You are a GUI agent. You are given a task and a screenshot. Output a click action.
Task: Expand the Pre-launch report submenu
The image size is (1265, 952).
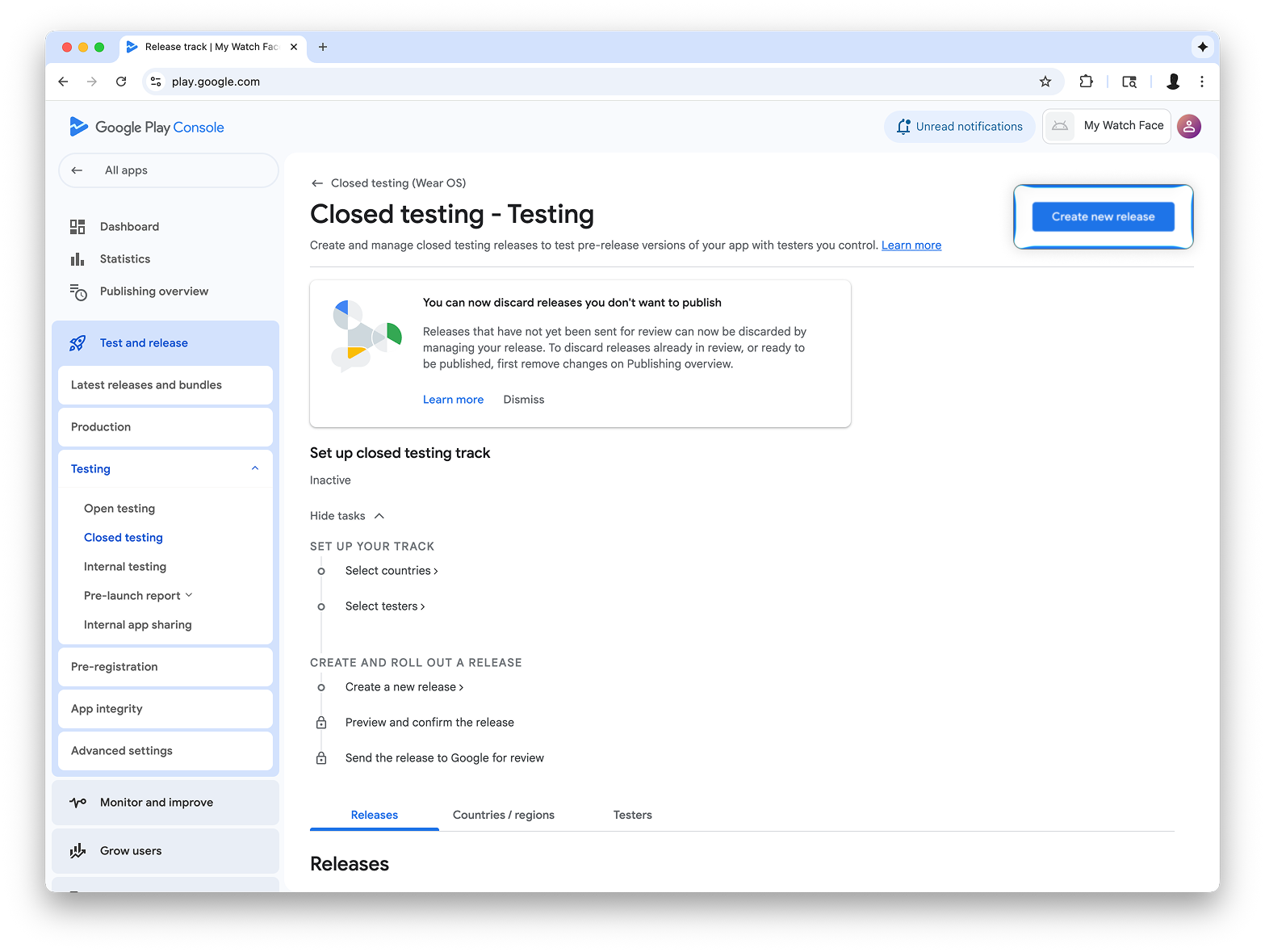189,595
